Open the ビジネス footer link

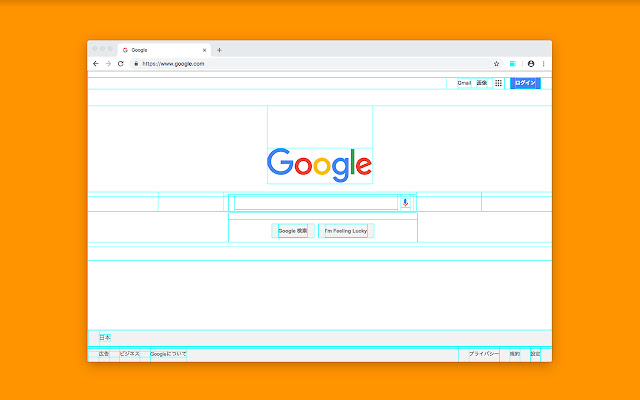point(129,354)
